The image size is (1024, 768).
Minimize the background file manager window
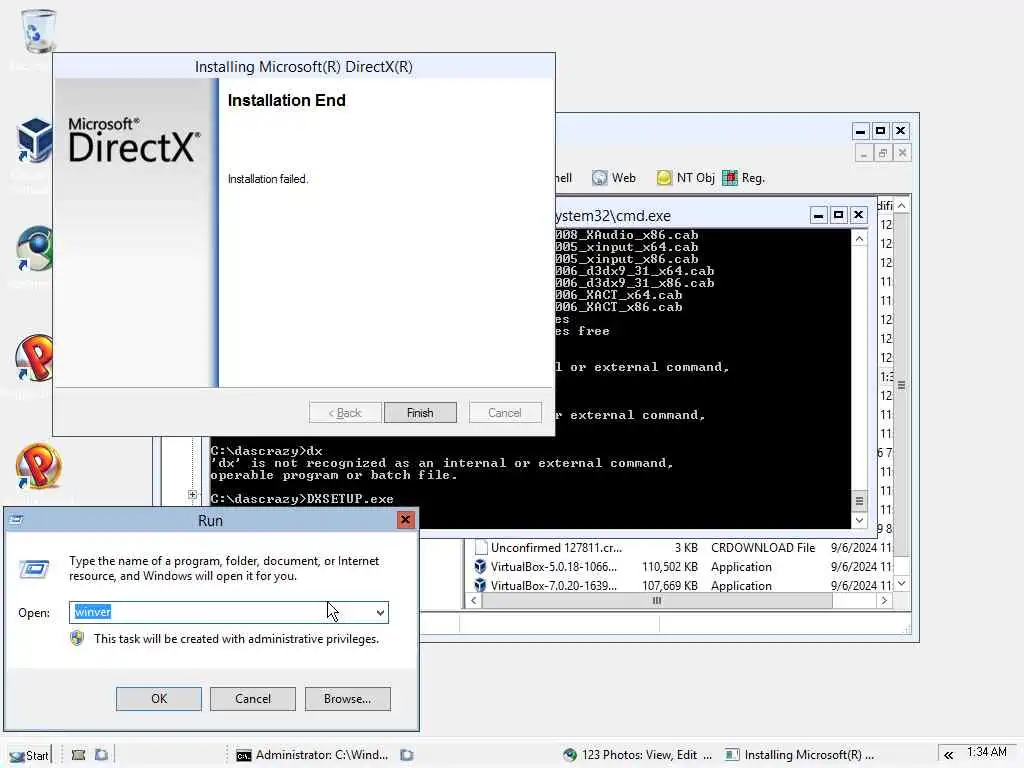861,131
